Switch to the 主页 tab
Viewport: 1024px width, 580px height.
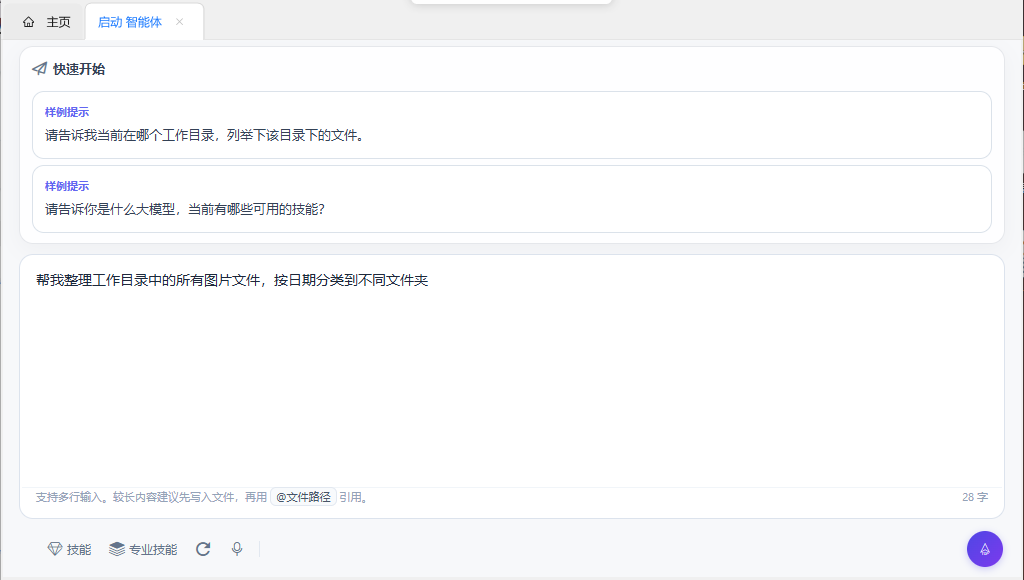click(46, 20)
